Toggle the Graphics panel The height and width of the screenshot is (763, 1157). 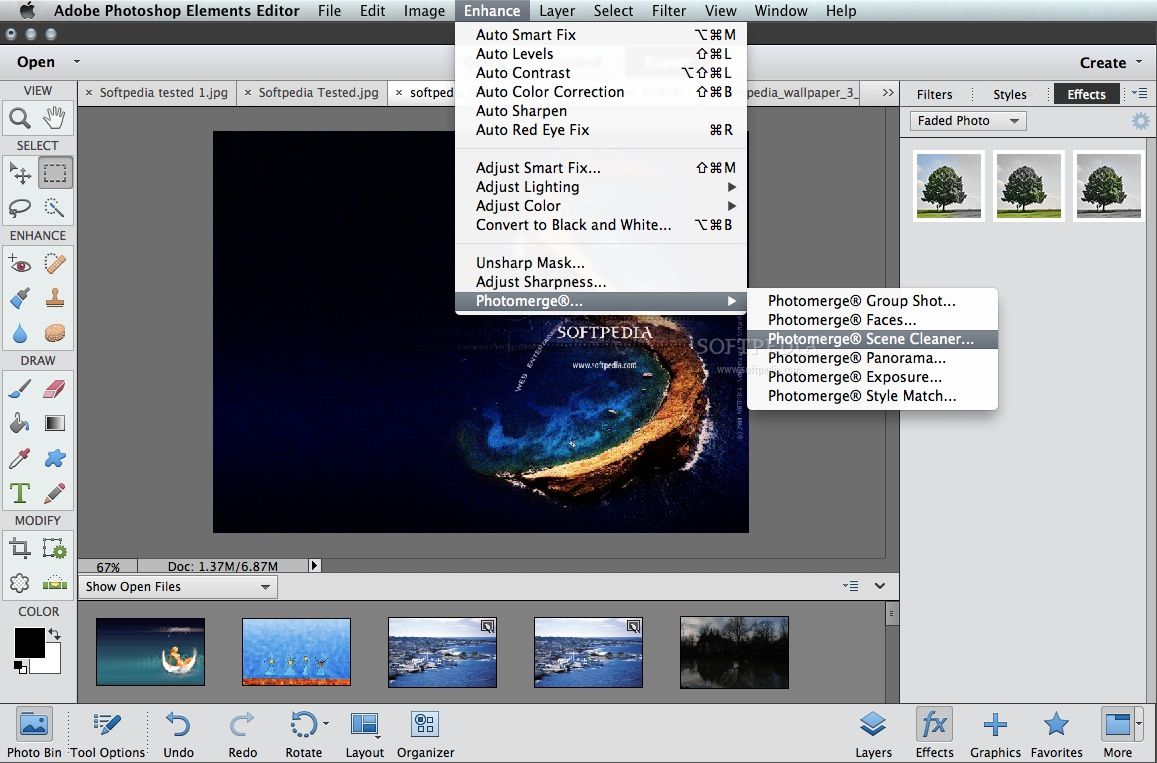995,733
